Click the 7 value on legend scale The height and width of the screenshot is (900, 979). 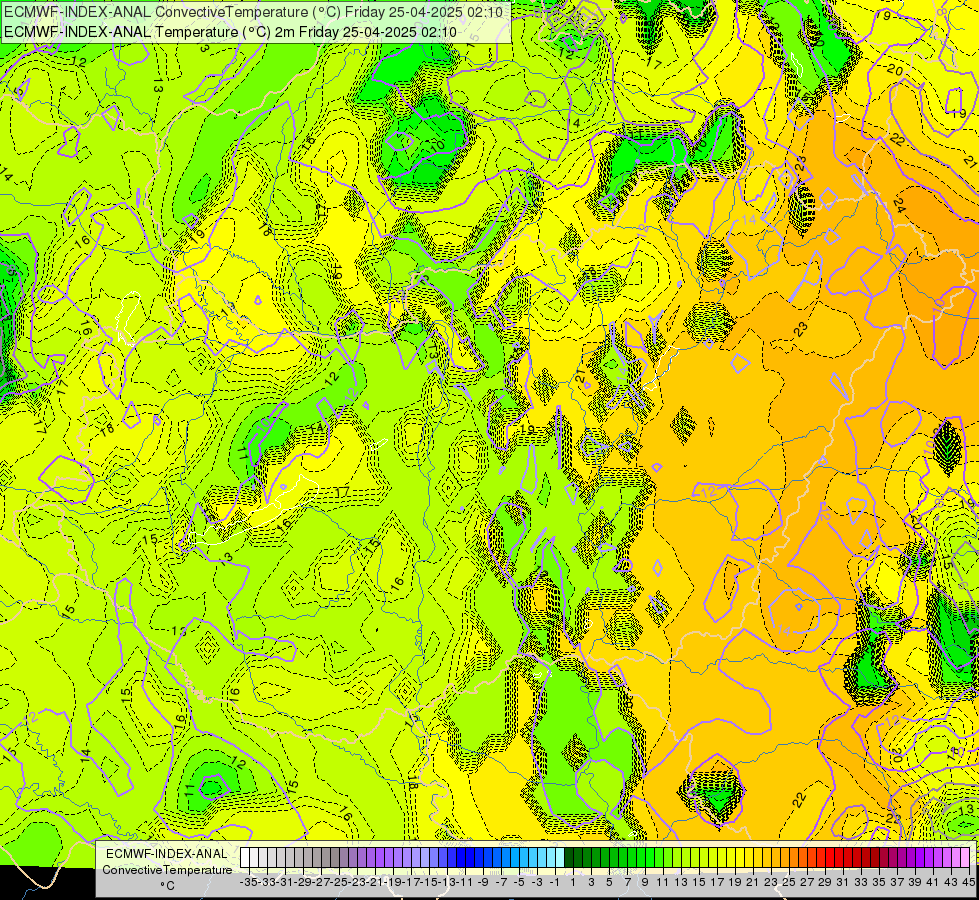point(627,882)
